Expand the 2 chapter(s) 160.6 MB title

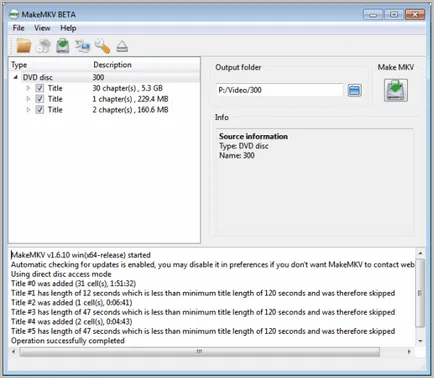tap(28, 110)
